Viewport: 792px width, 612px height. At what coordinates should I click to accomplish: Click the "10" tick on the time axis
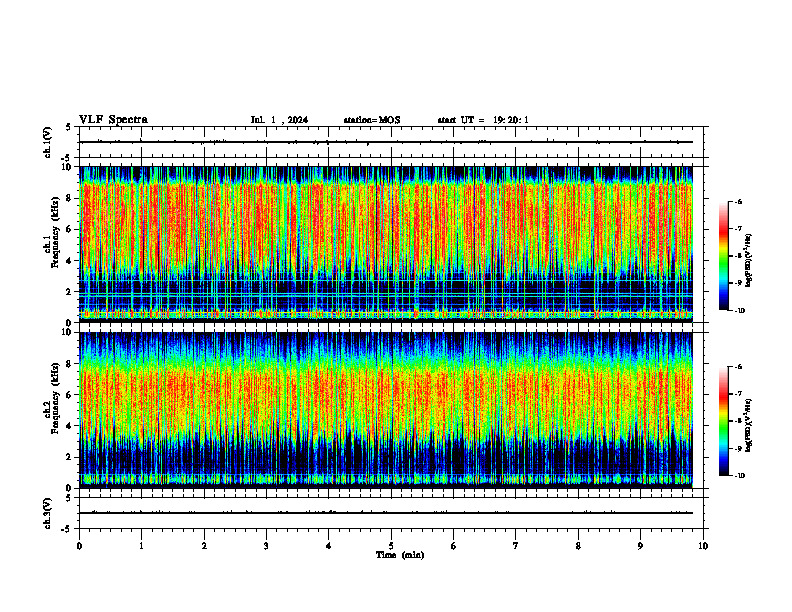coord(703,546)
